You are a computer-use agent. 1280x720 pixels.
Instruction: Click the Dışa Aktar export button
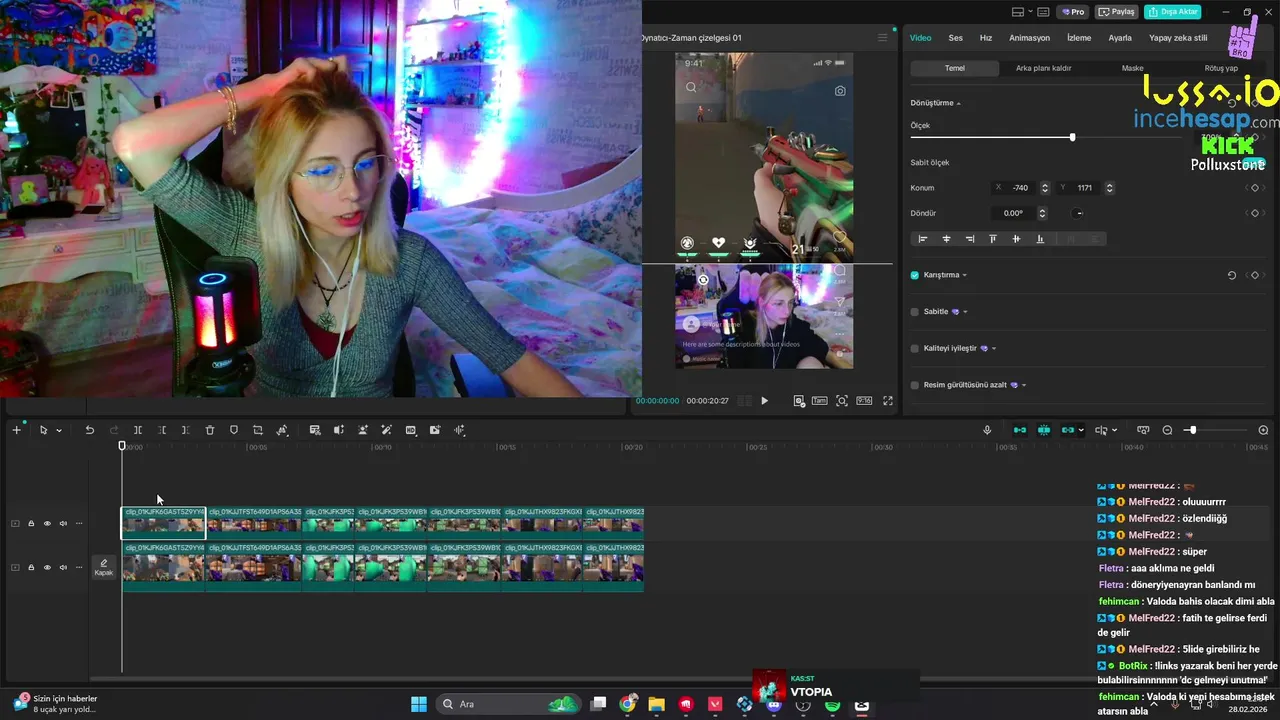[x=1173, y=12]
